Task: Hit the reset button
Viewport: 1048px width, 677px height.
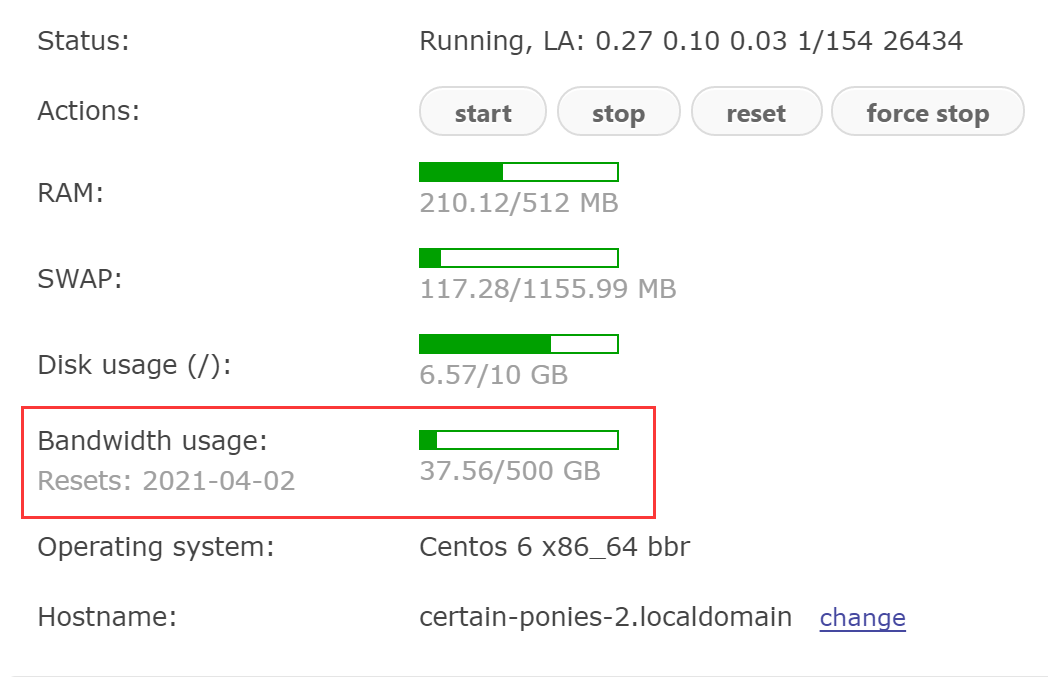Action: coord(756,113)
